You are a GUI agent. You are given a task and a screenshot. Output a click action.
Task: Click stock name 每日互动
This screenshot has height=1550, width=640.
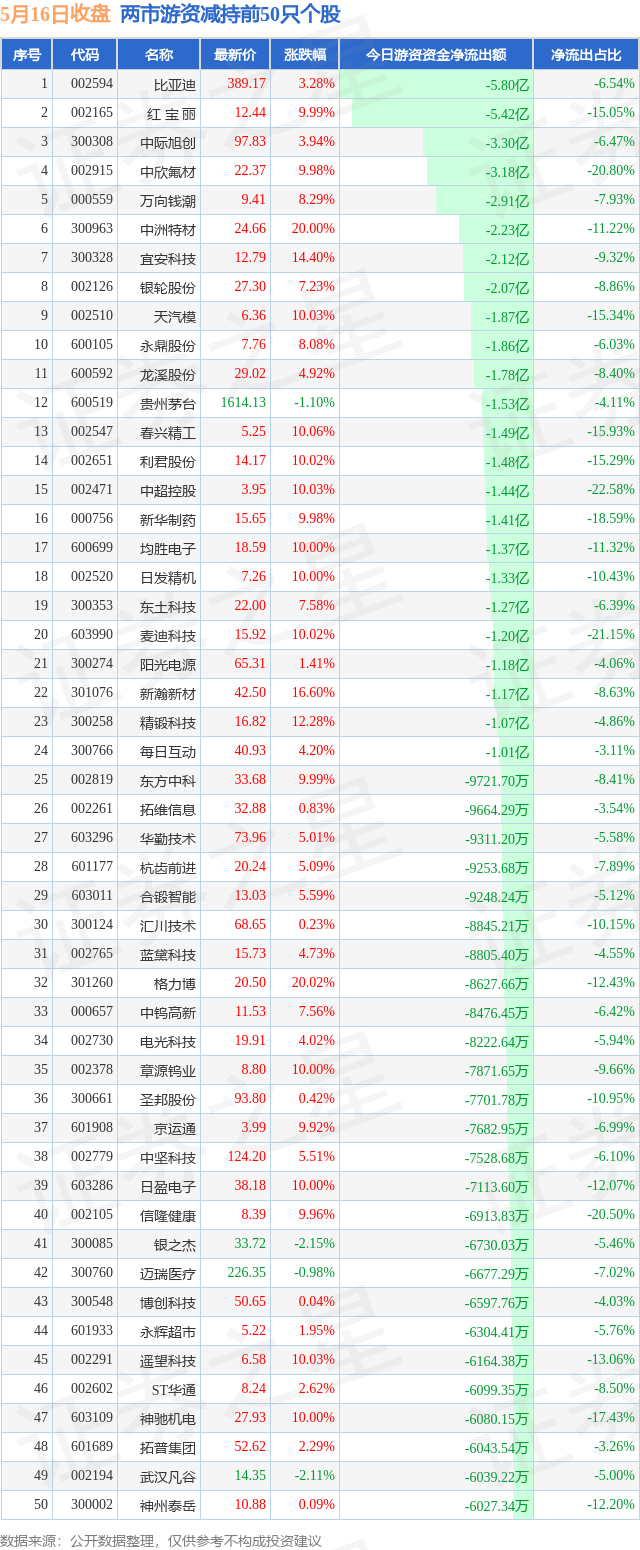click(168, 751)
